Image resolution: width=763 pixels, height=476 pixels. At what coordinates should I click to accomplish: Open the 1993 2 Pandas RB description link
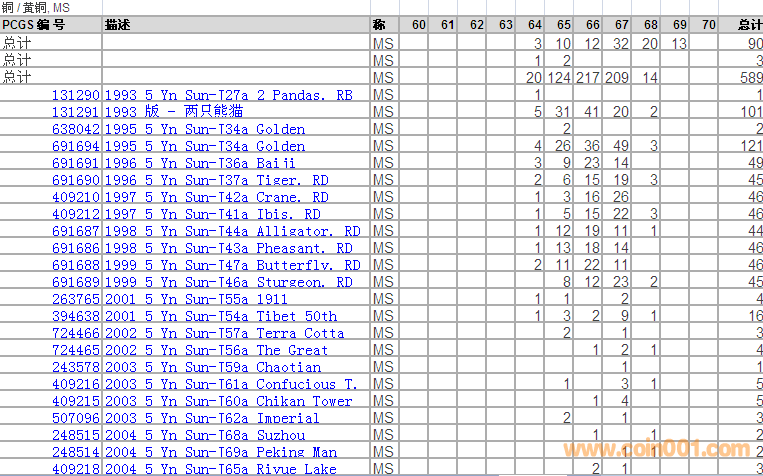[228, 95]
